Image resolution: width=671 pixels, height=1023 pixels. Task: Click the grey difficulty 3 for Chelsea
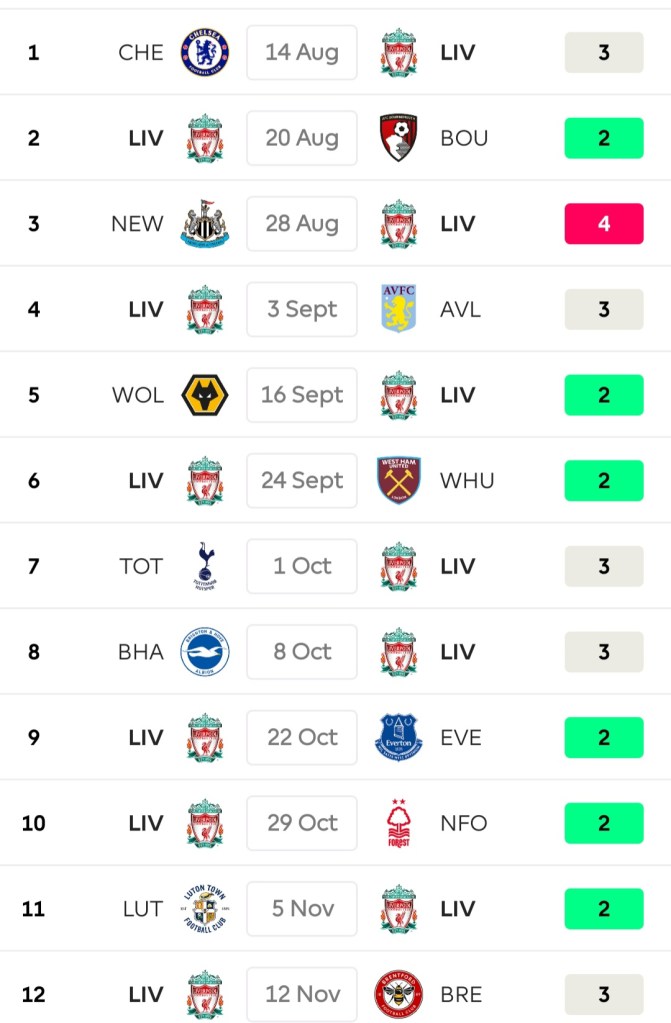click(x=603, y=52)
